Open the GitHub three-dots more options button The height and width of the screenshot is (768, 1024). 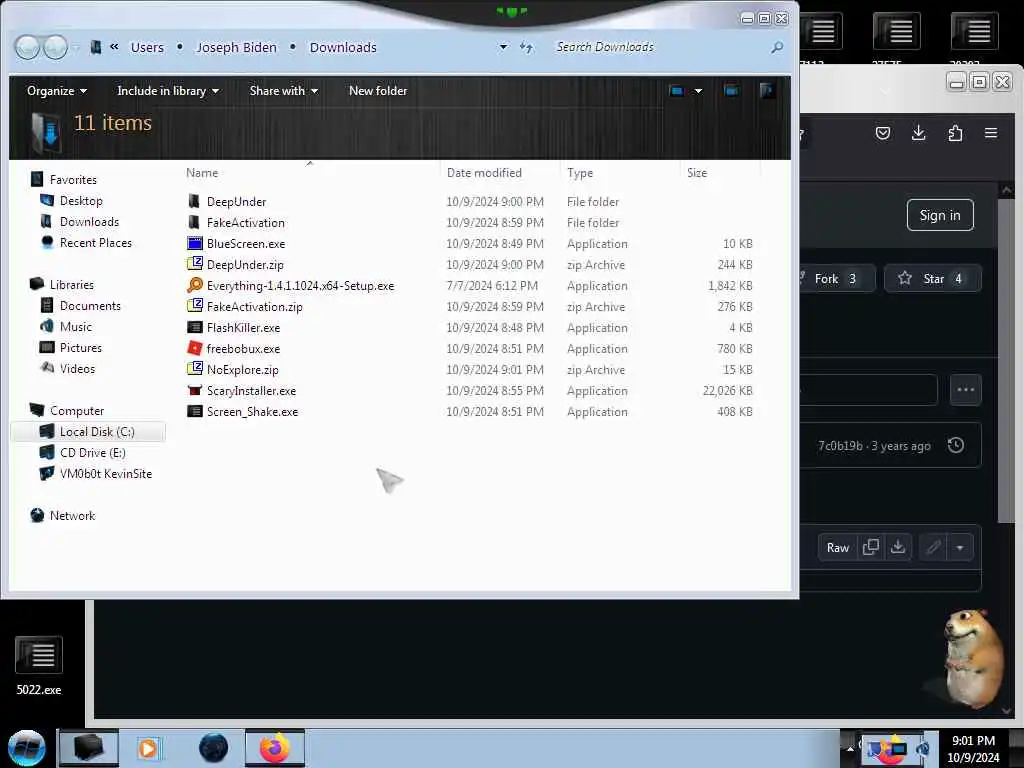(x=965, y=390)
